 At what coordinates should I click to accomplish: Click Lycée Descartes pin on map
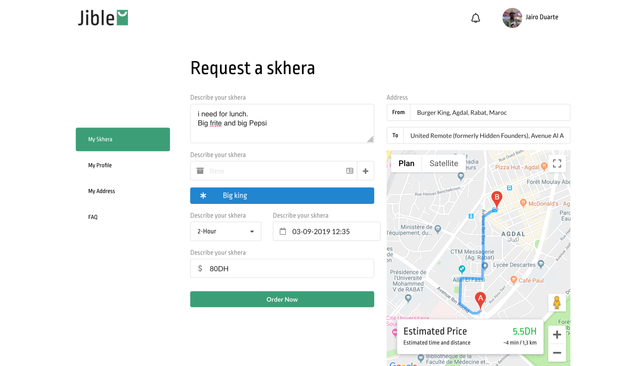click(541, 264)
